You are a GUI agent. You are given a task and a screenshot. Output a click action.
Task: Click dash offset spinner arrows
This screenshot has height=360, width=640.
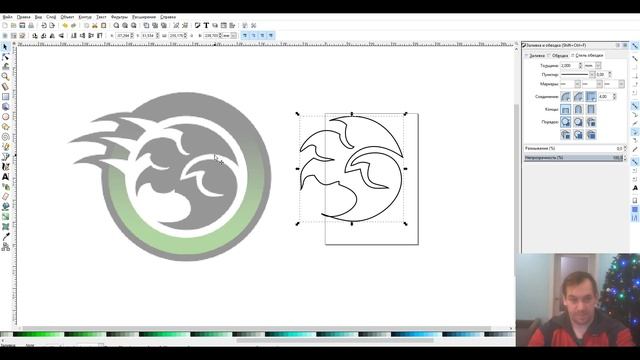[610, 75]
